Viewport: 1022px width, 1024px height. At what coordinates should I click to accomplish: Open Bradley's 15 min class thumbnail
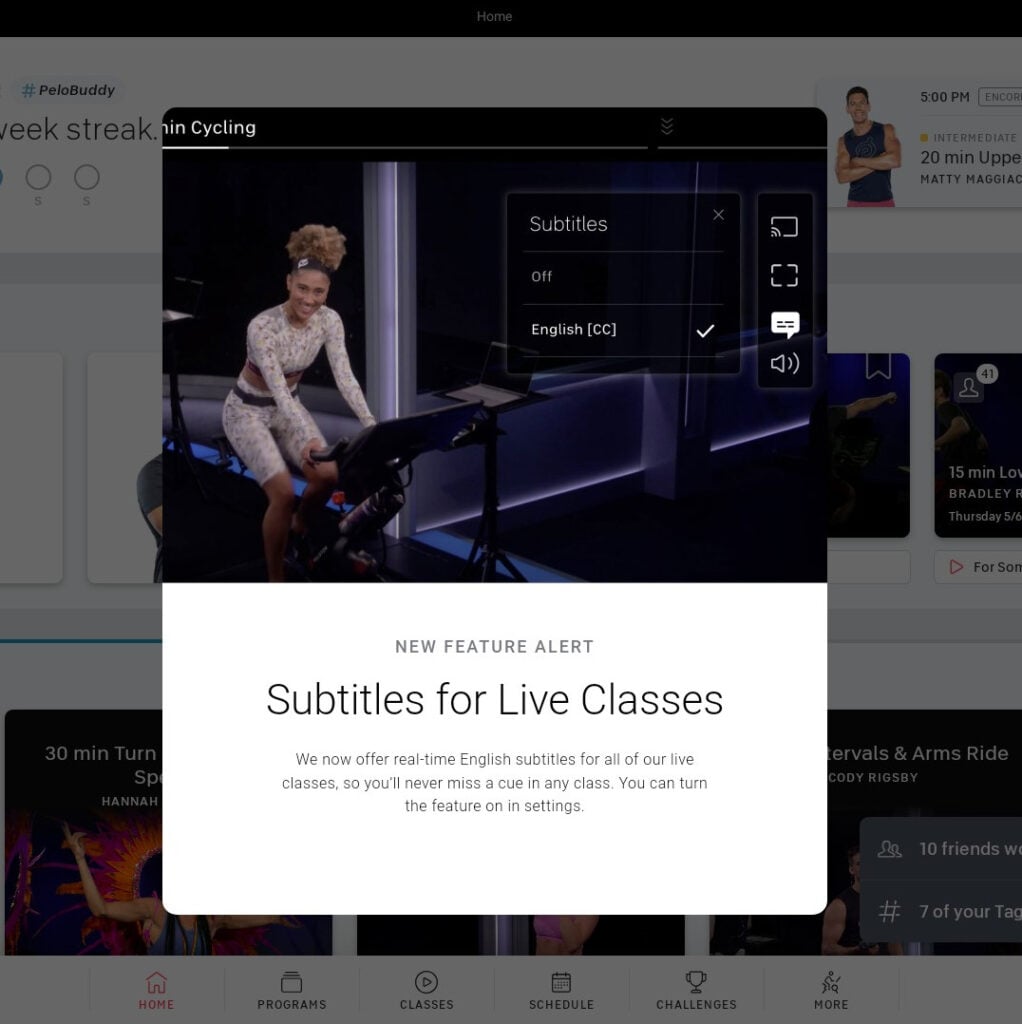click(x=985, y=445)
